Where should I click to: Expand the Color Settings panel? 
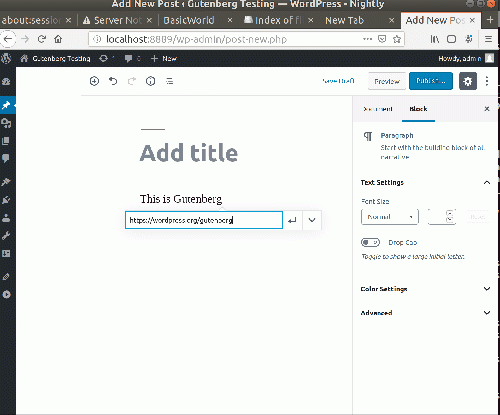pos(425,289)
